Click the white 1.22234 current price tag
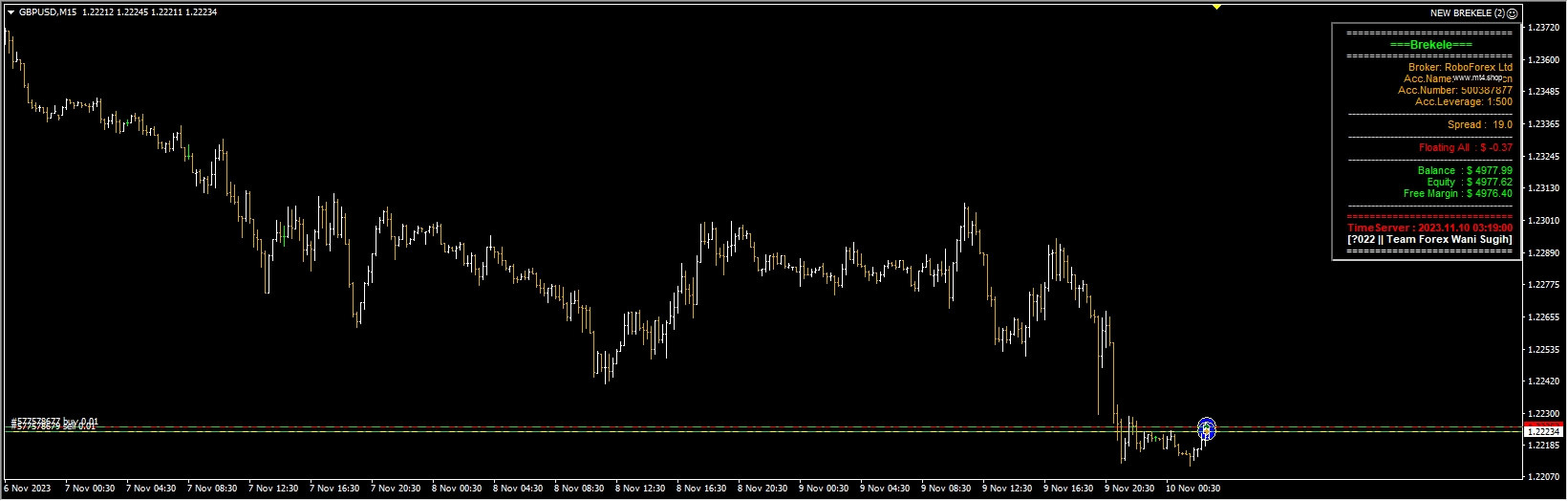This screenshot has width=1568, height=501. [x=1544, y=432]
